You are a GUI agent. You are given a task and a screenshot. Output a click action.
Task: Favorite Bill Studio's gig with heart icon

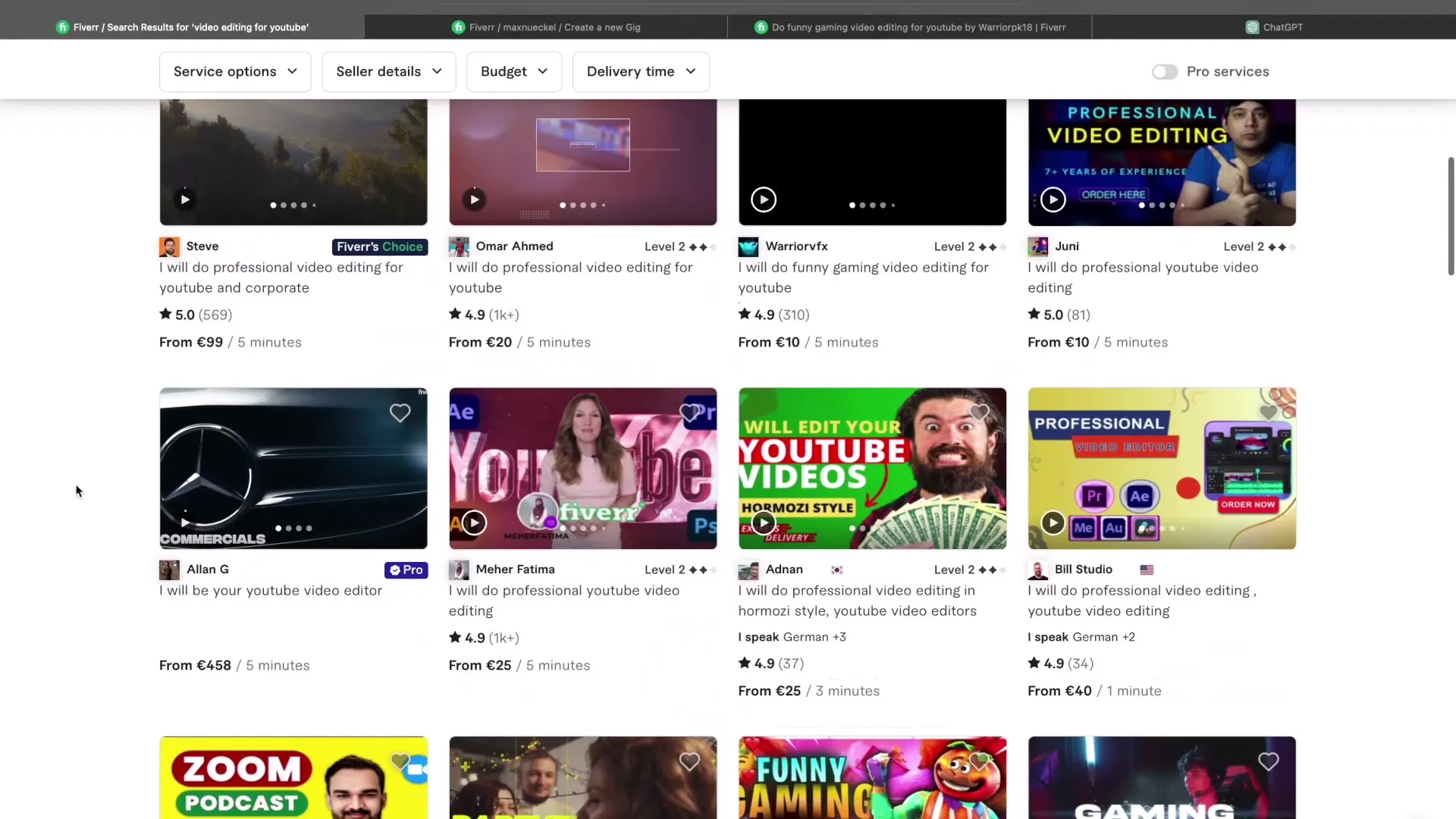[x=1269, y=413]
